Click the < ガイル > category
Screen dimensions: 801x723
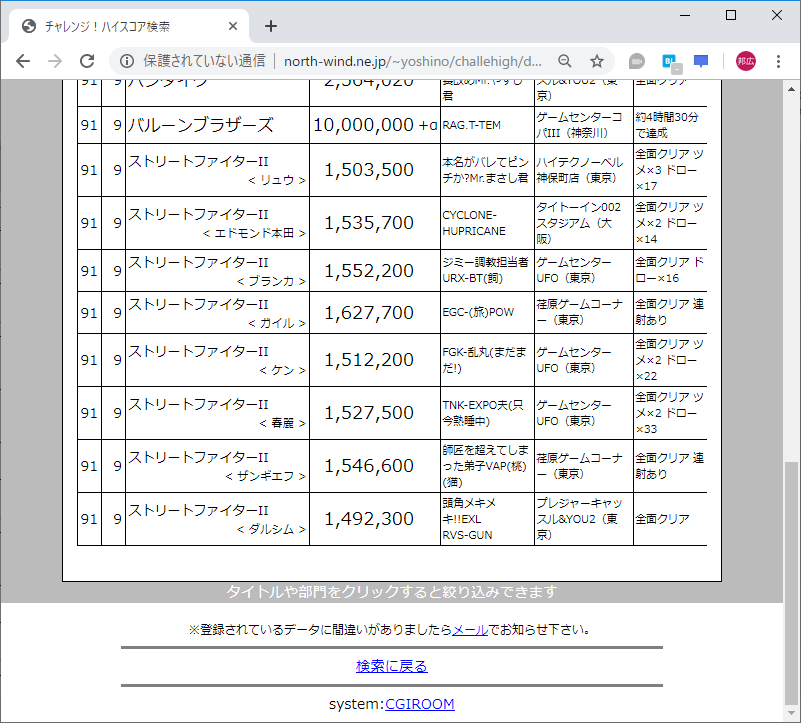point(277,323)
